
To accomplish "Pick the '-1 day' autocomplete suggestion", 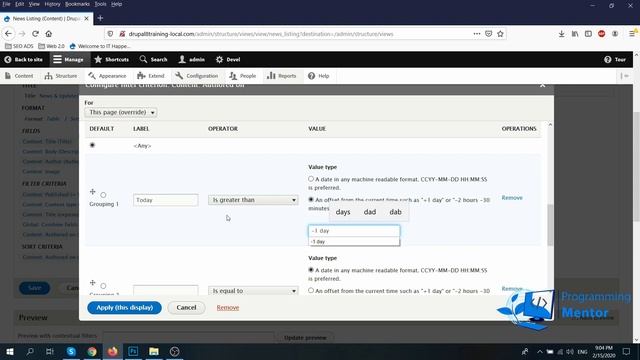I will point(354,242).
